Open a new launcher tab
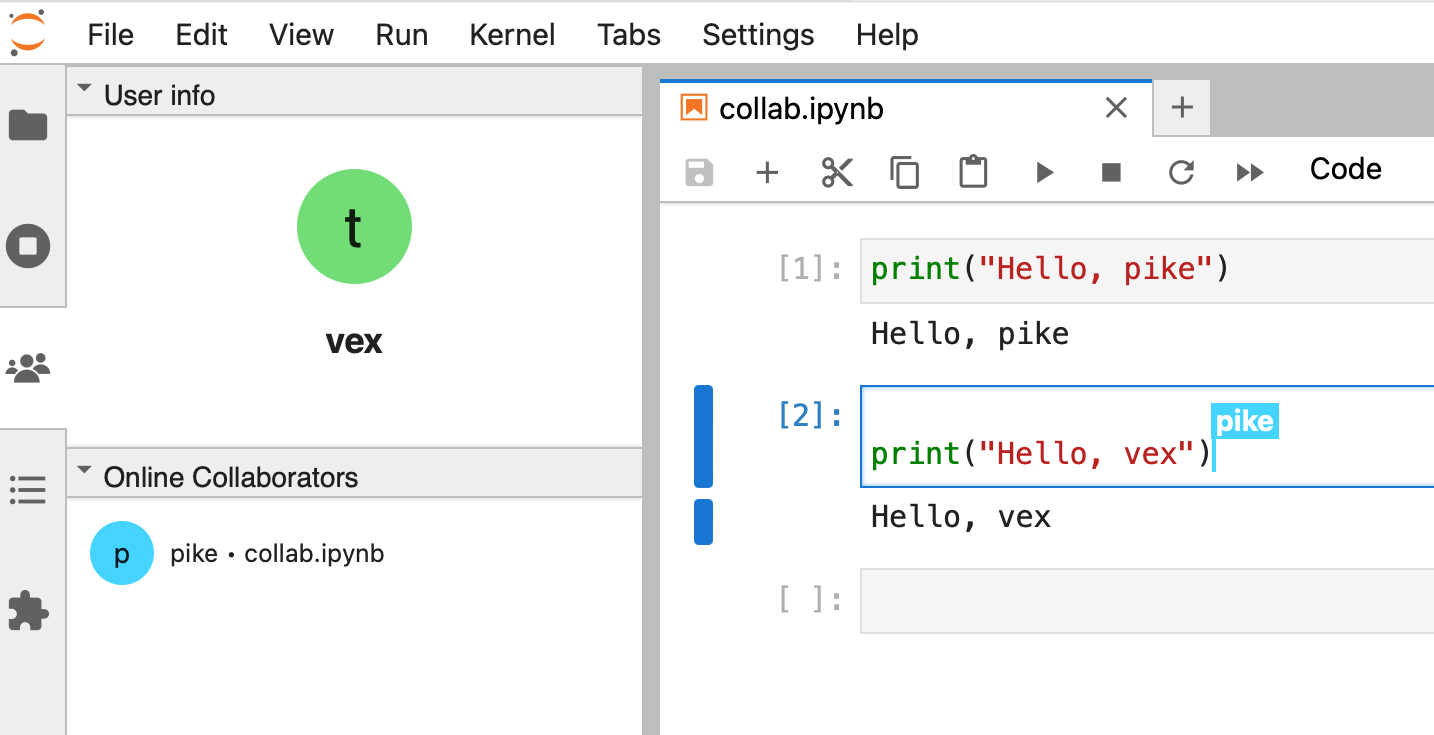The image size is (1434, 735). coord(1181,107)
